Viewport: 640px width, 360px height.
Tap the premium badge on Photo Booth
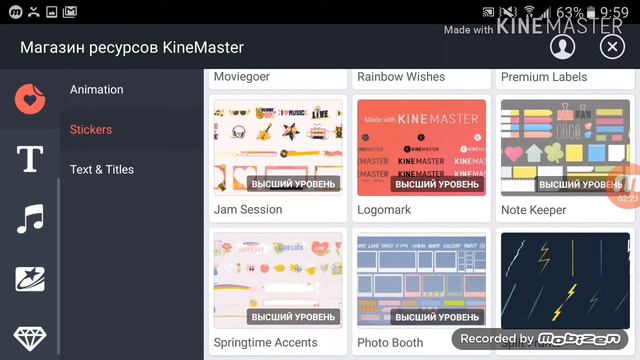[437, 317]
